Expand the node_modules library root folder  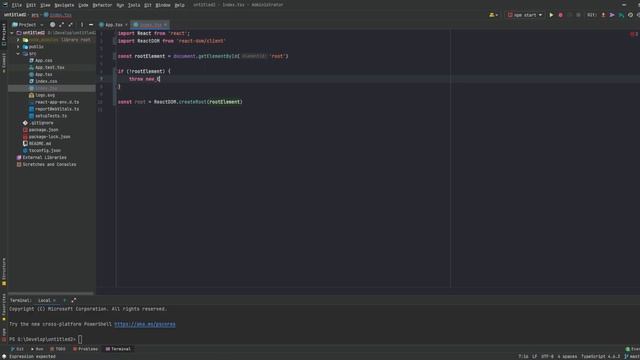click(18, 40)
